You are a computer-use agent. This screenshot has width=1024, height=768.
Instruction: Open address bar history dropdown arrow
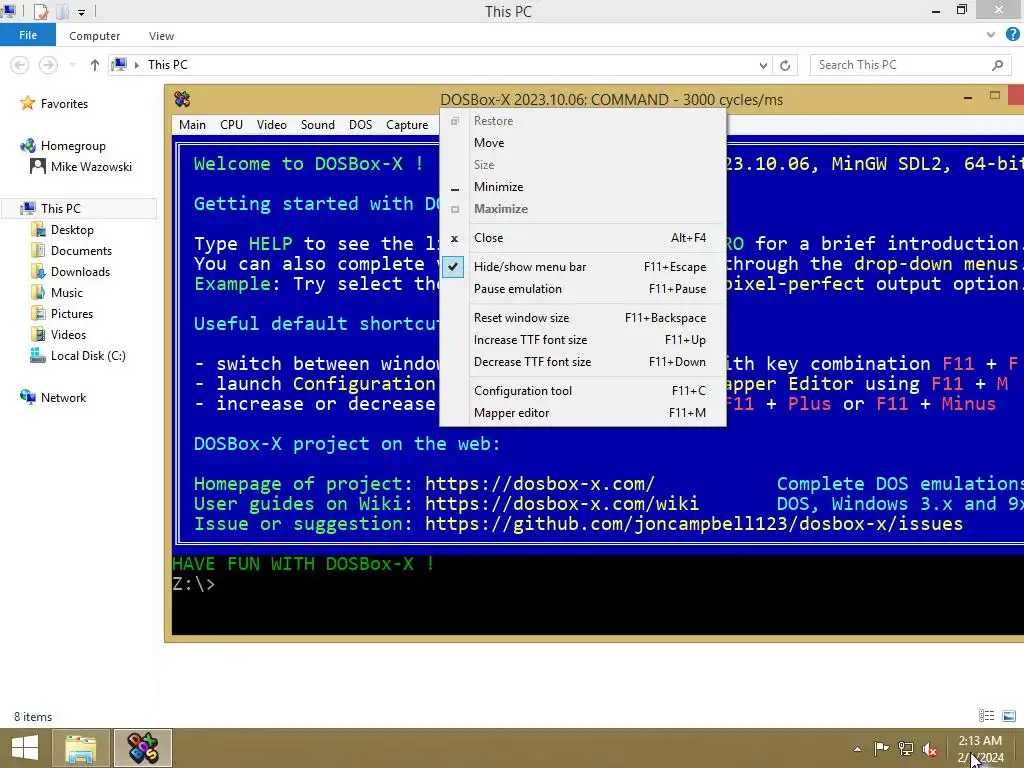[763, 65]
